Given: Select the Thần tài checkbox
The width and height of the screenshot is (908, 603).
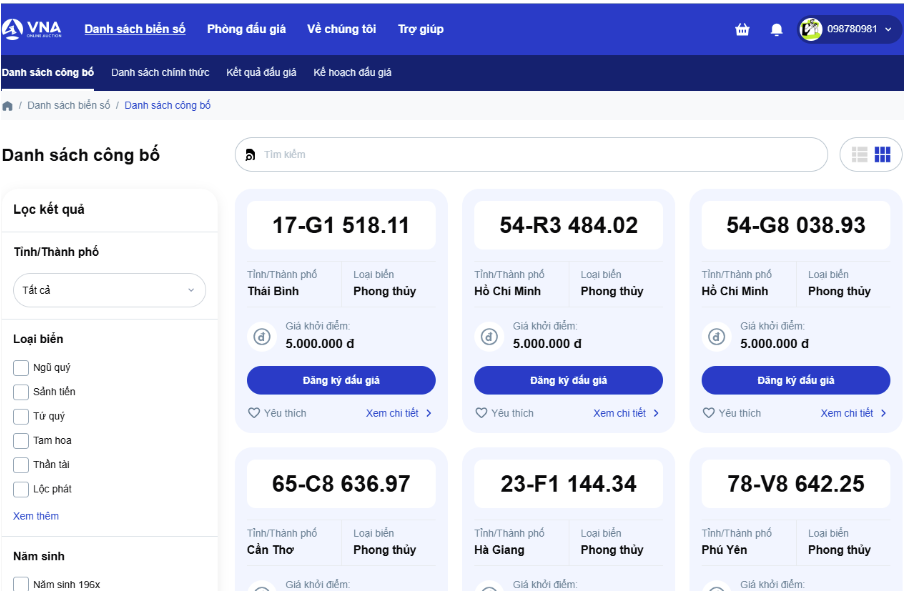Looking at the screenshot, I should (21, 465).
